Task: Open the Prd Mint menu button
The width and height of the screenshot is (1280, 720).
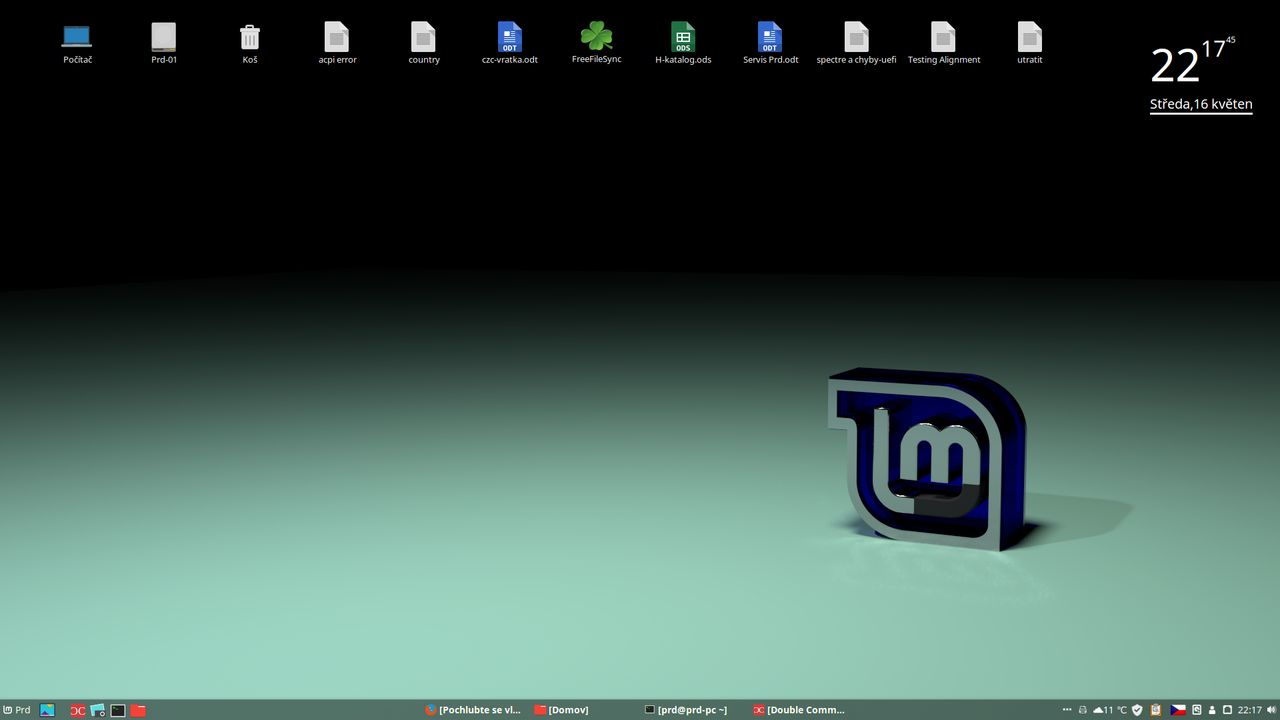Action: [x=17, y=710]
